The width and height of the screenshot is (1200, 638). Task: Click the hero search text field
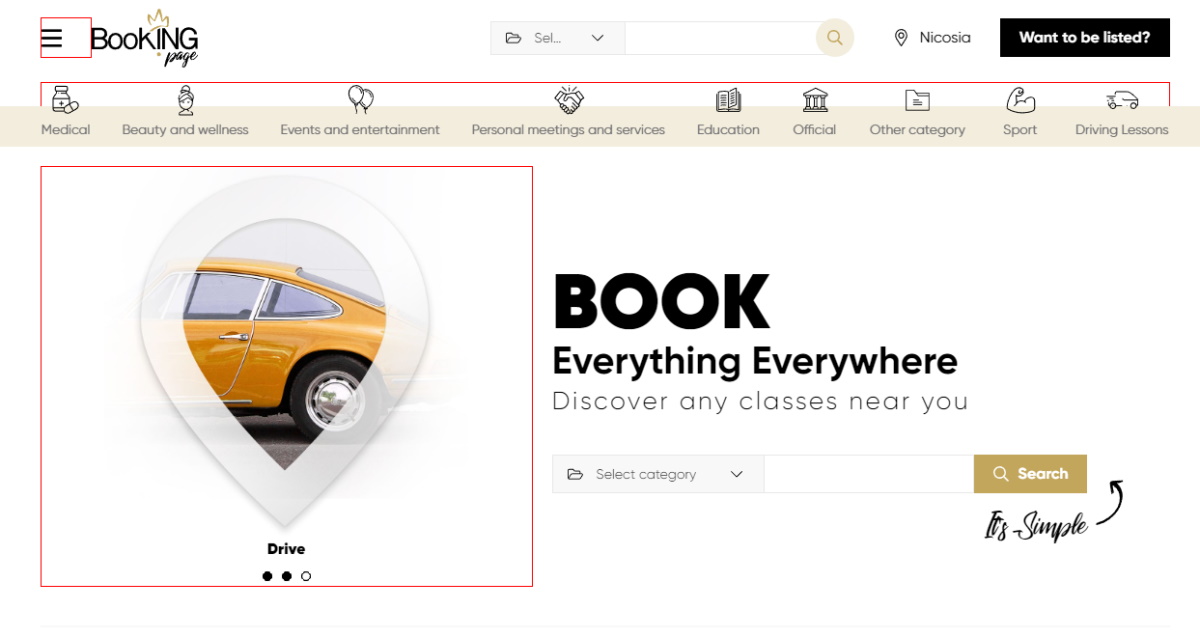[x=868, y=474]
